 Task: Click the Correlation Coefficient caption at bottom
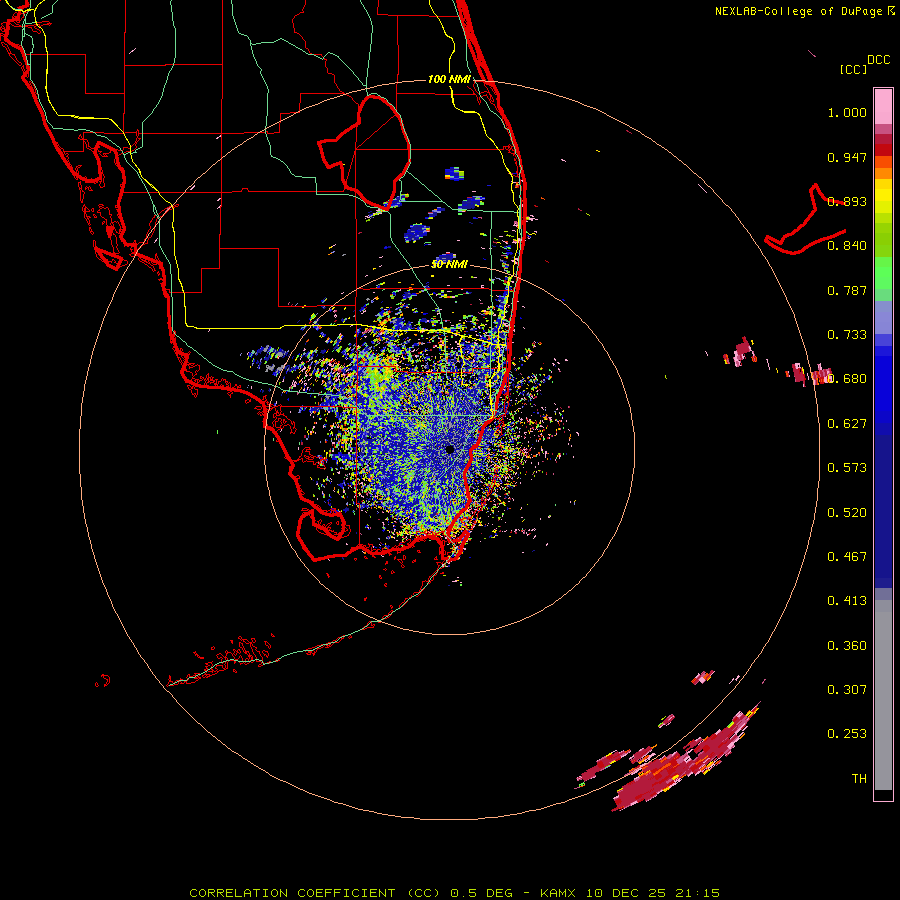tap(453, 893)
